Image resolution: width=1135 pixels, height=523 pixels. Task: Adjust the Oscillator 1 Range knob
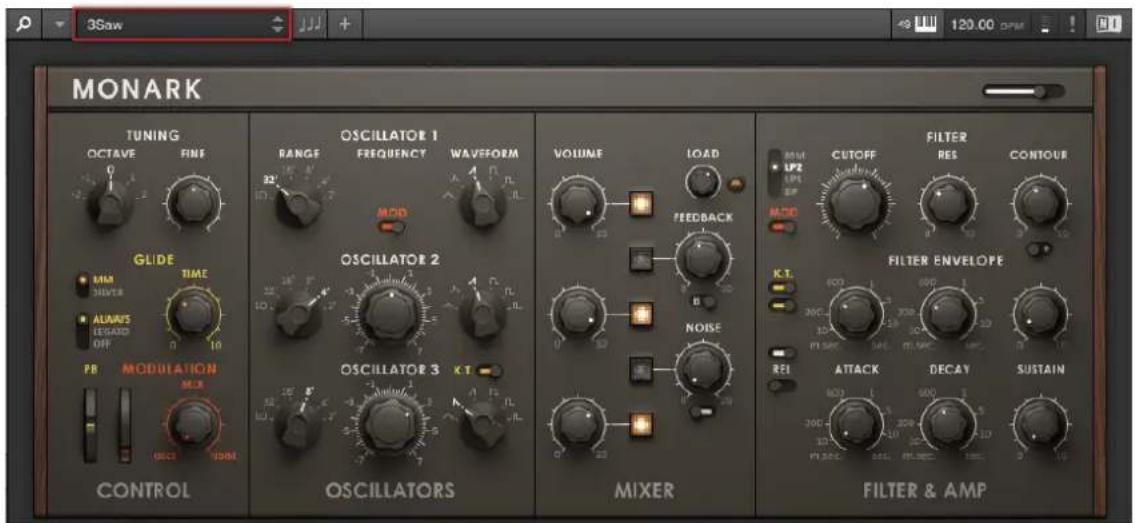click(x=298, y=205)
